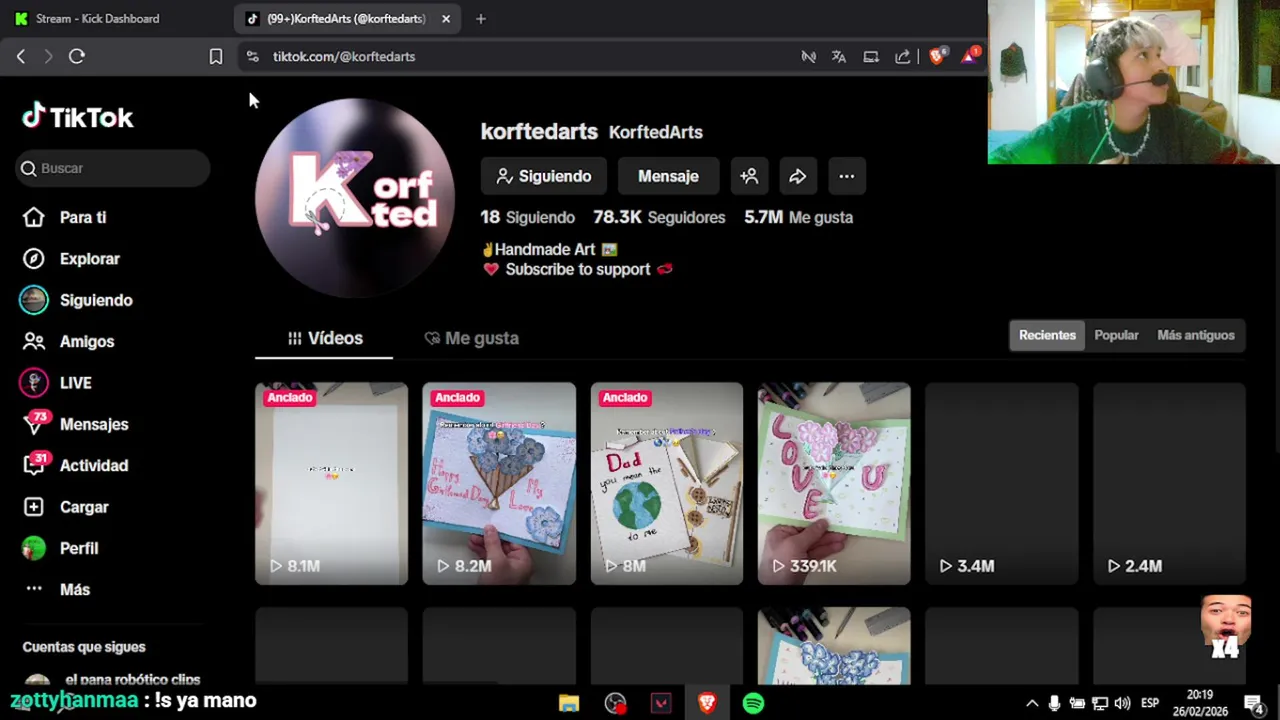Click the Mensaje button
Image resolution: width=1280 pixels, height=720 pixels.
[668, 176]
